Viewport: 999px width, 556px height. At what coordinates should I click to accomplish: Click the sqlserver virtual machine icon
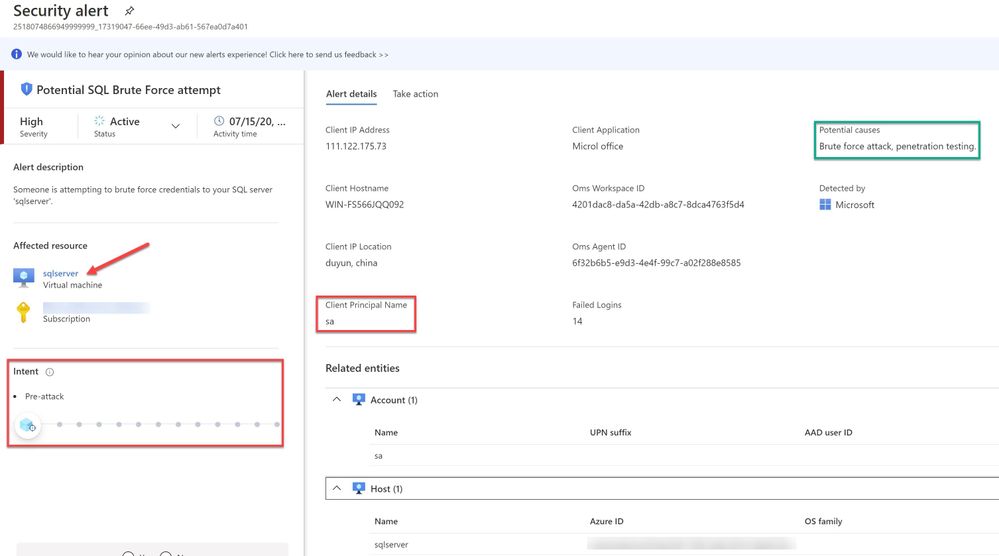pyautogui.click(x=24, y=277)
